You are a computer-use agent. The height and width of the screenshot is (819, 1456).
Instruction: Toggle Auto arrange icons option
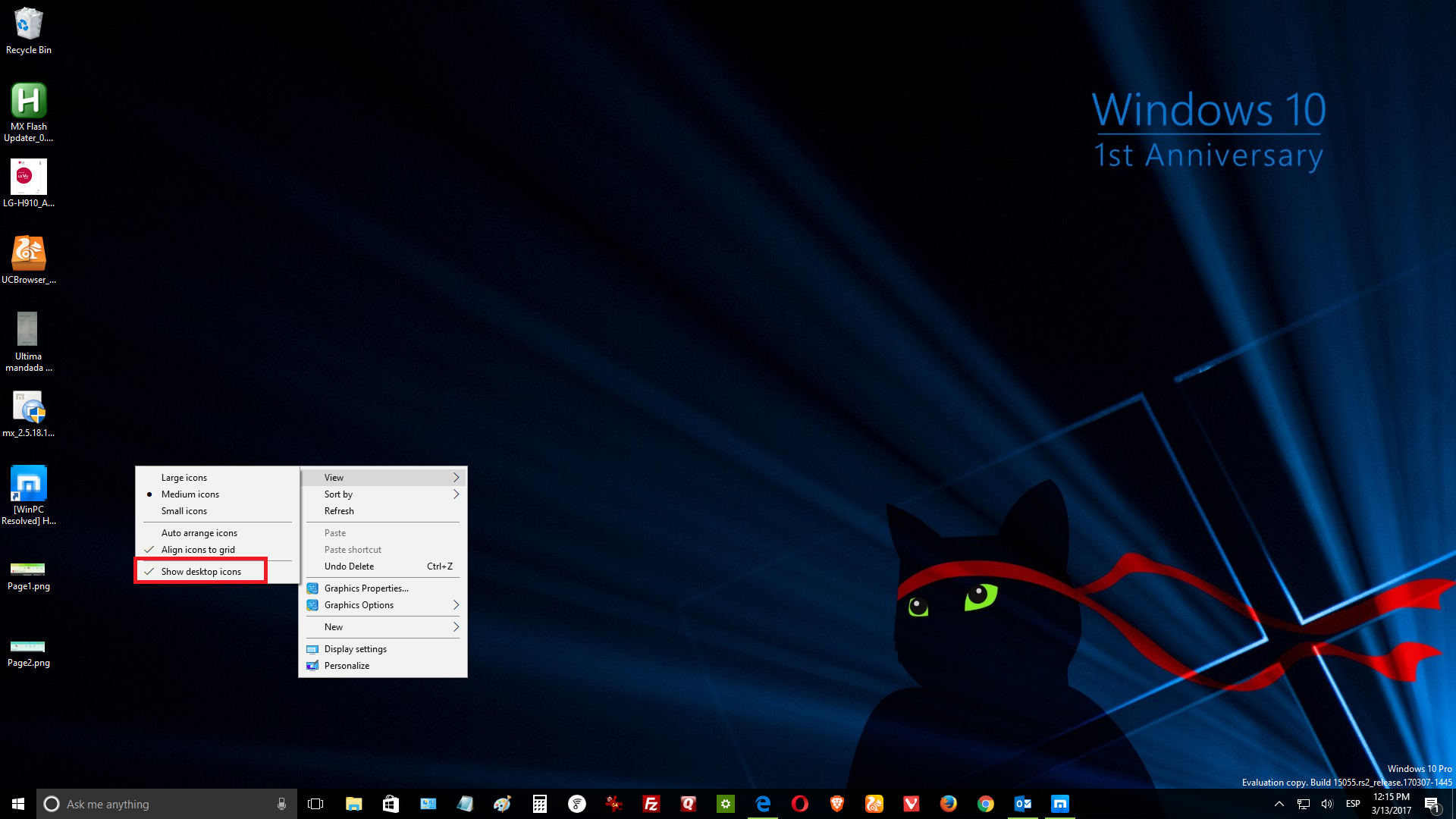[x=218, y=533]
